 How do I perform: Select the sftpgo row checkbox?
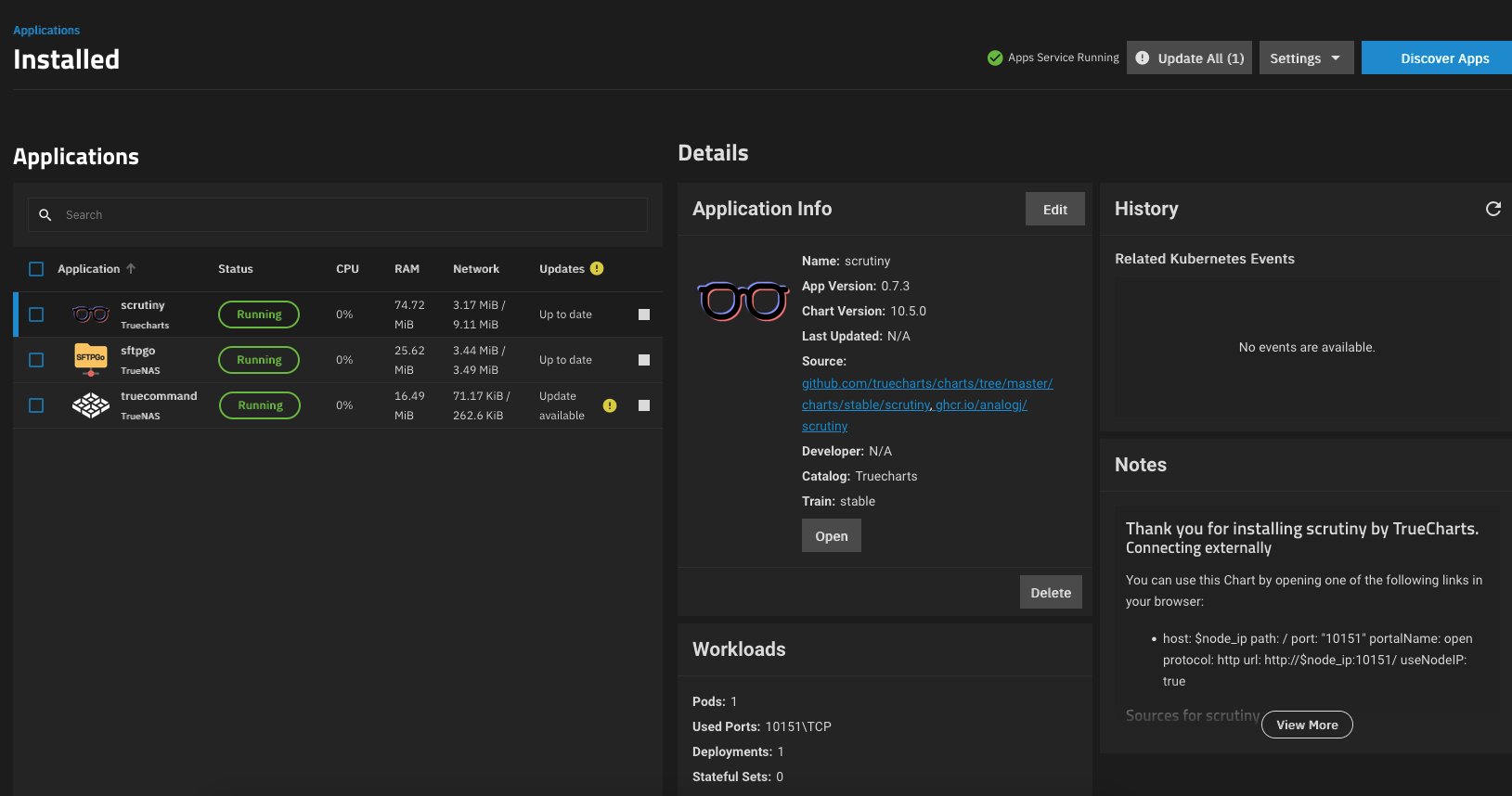tap(36, 360)
